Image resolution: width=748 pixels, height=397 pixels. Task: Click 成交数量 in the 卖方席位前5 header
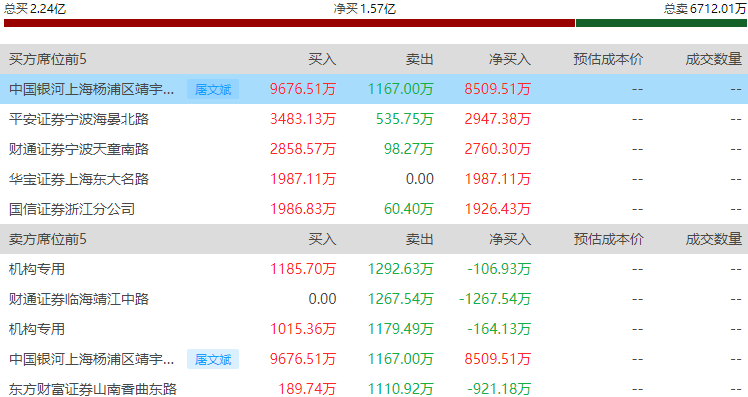tap(714, 239)
